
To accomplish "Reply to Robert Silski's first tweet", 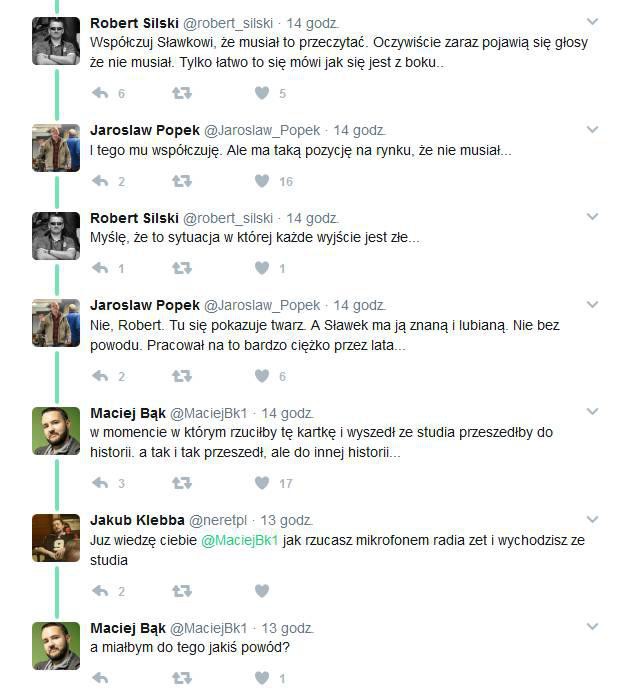I will (100, 93).
